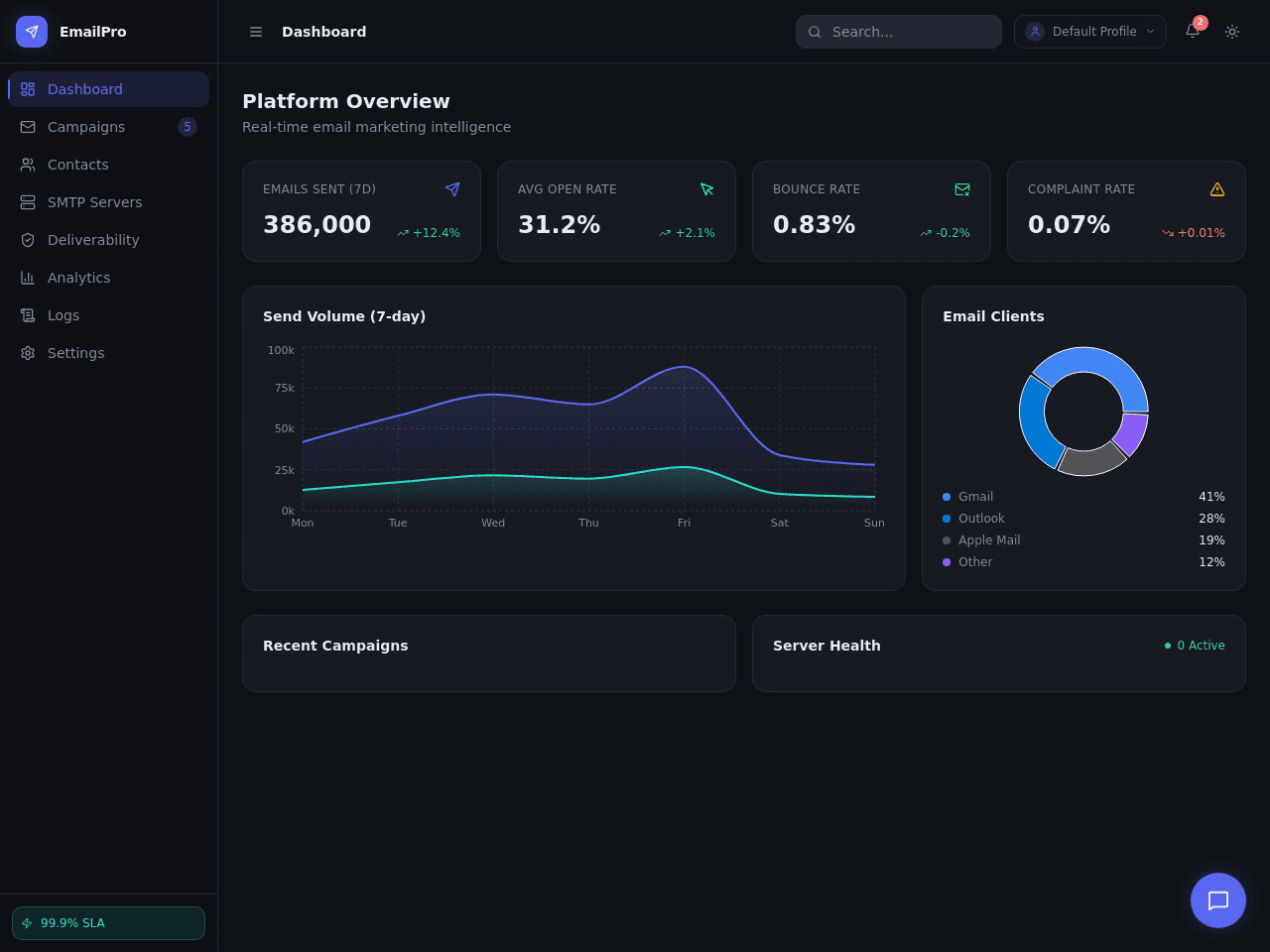1270x952 pixels.
Task: Select the Gmail legend color dot
Action: coord(947,497)
